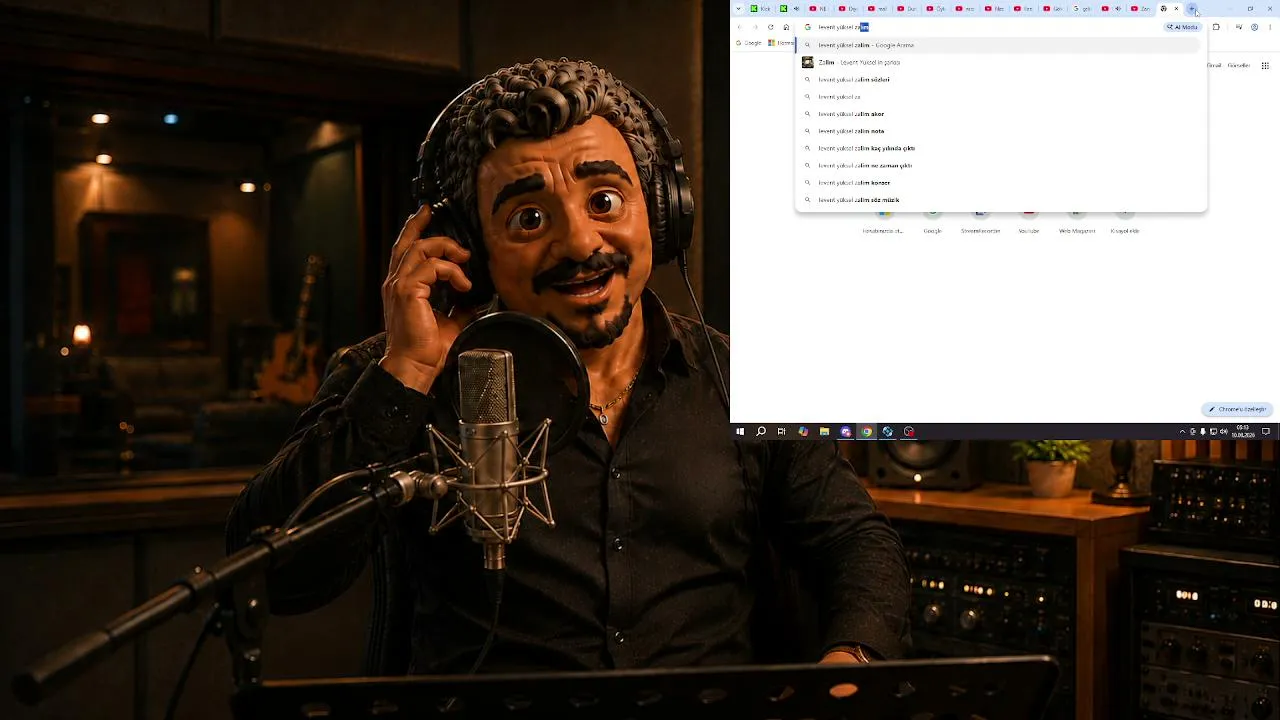This screenshot has height=720, width=1280.
Task: Open the Chrome icon on the taskbar
Action: pyautogui.click(x=867, y=431)
